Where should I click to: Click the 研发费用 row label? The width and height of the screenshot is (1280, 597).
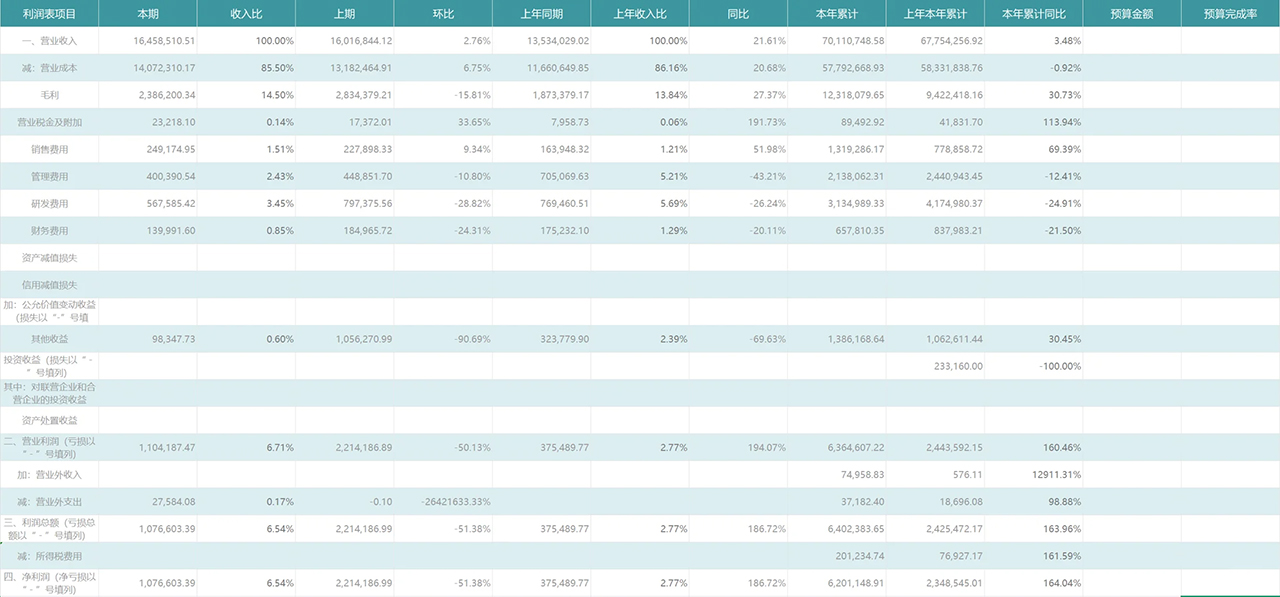point(49,204)
